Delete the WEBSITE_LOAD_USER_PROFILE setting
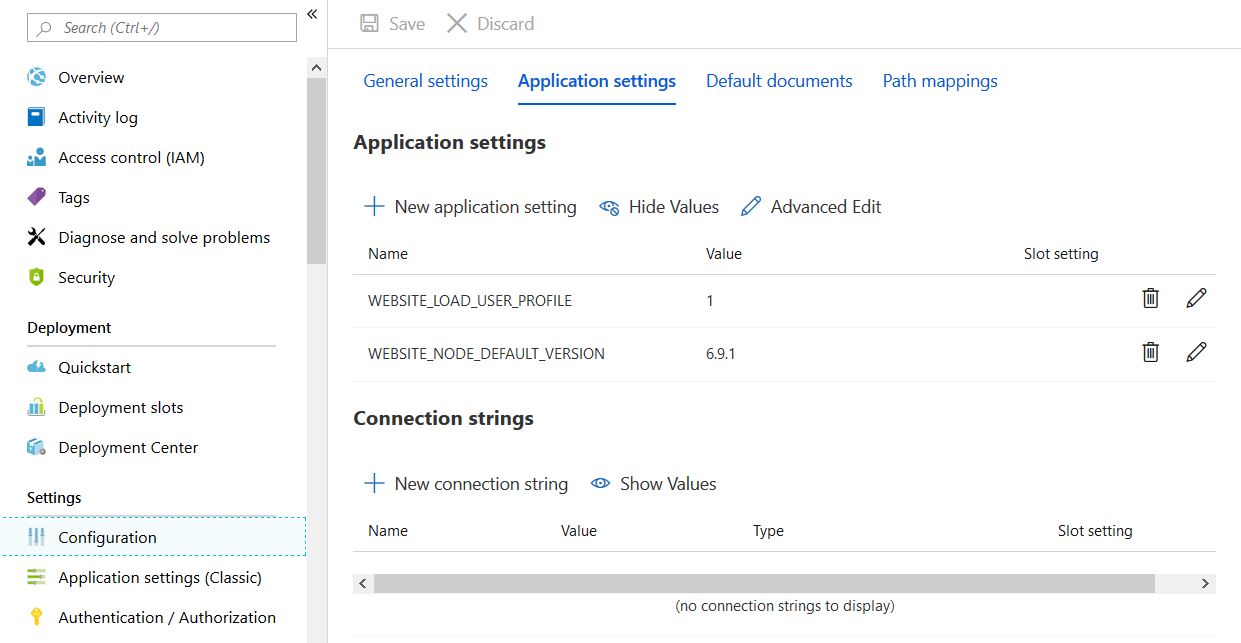The image size is (1241, 643). pos(1150,298)
